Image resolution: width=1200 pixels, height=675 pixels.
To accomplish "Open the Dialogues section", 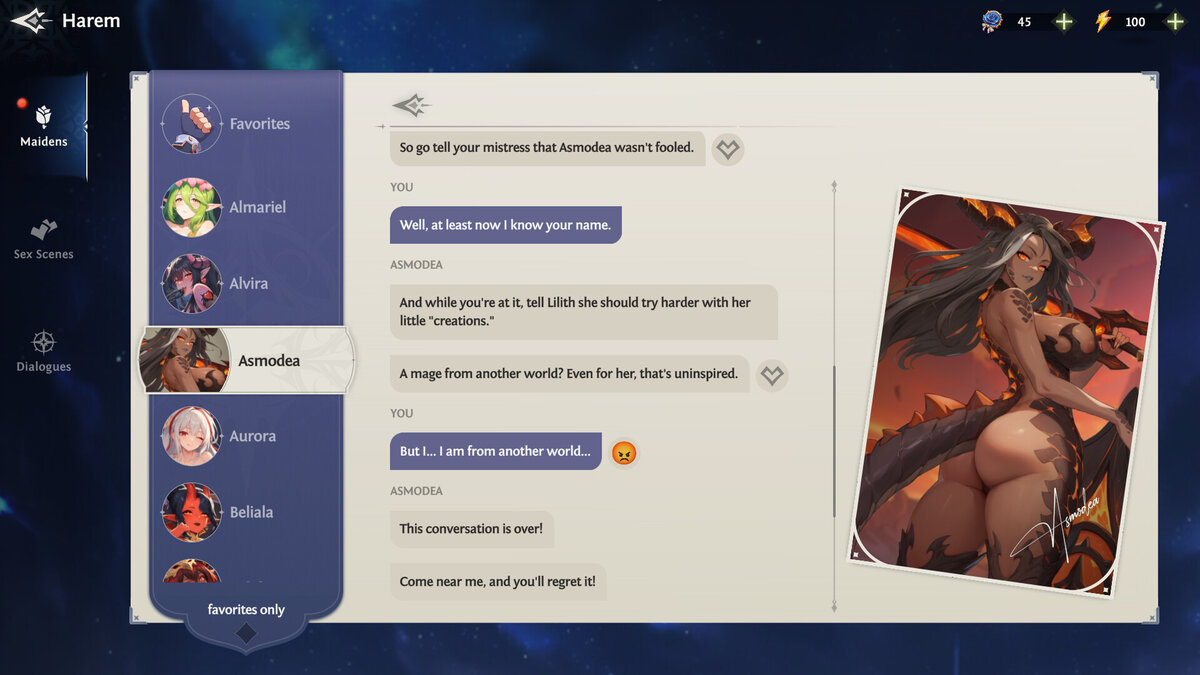I will click(x=44, y=351).
